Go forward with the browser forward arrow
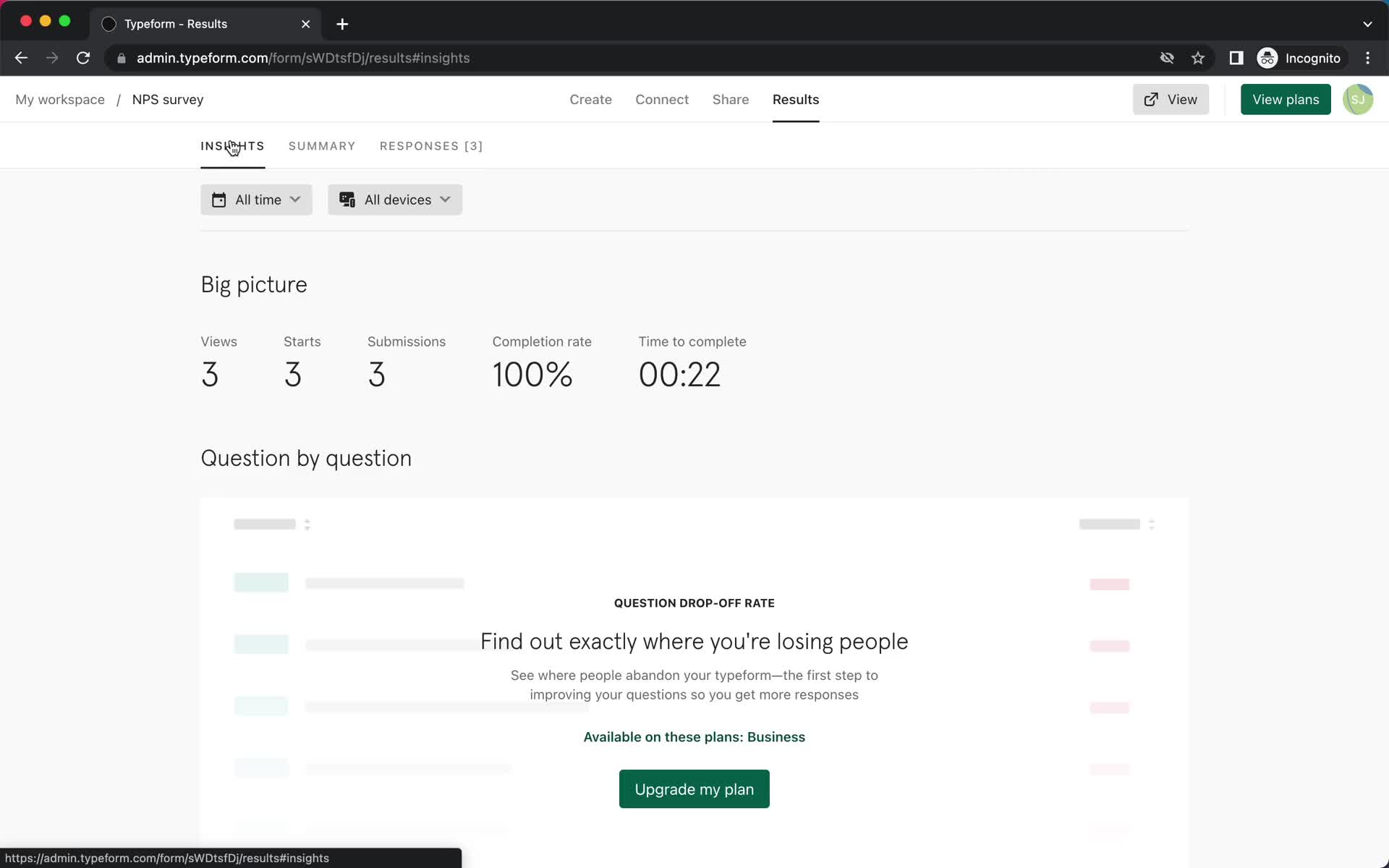This screenshot has height=868, width=1389. (52, 58)
